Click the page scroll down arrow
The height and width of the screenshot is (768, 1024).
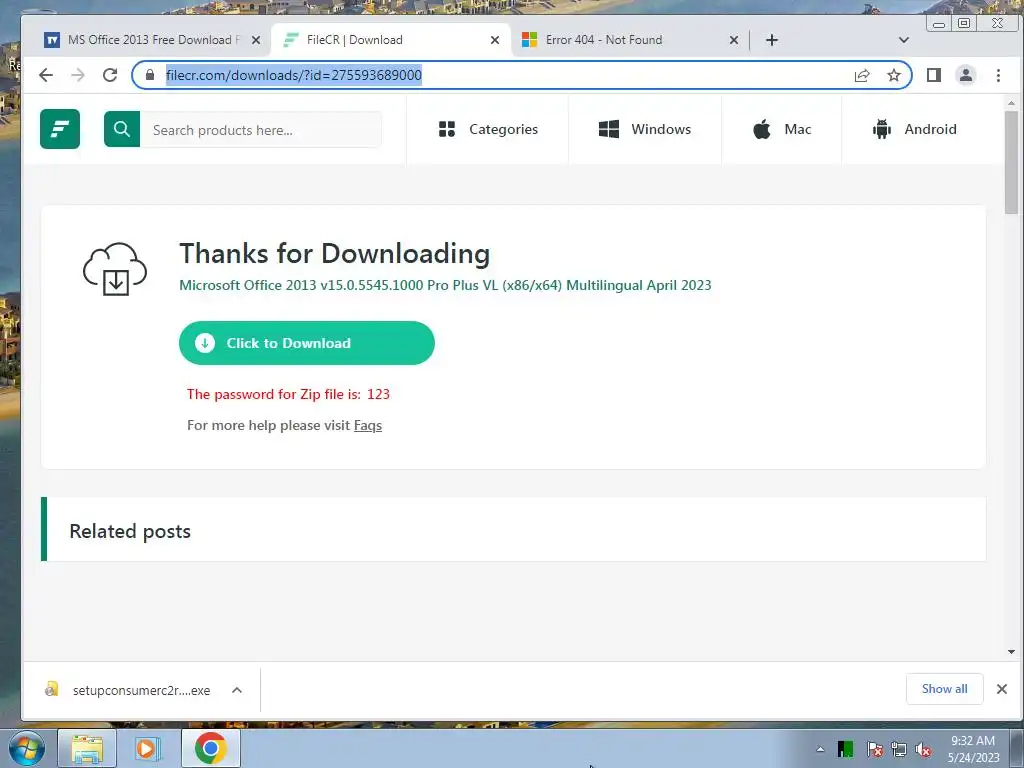(1012, 652)
